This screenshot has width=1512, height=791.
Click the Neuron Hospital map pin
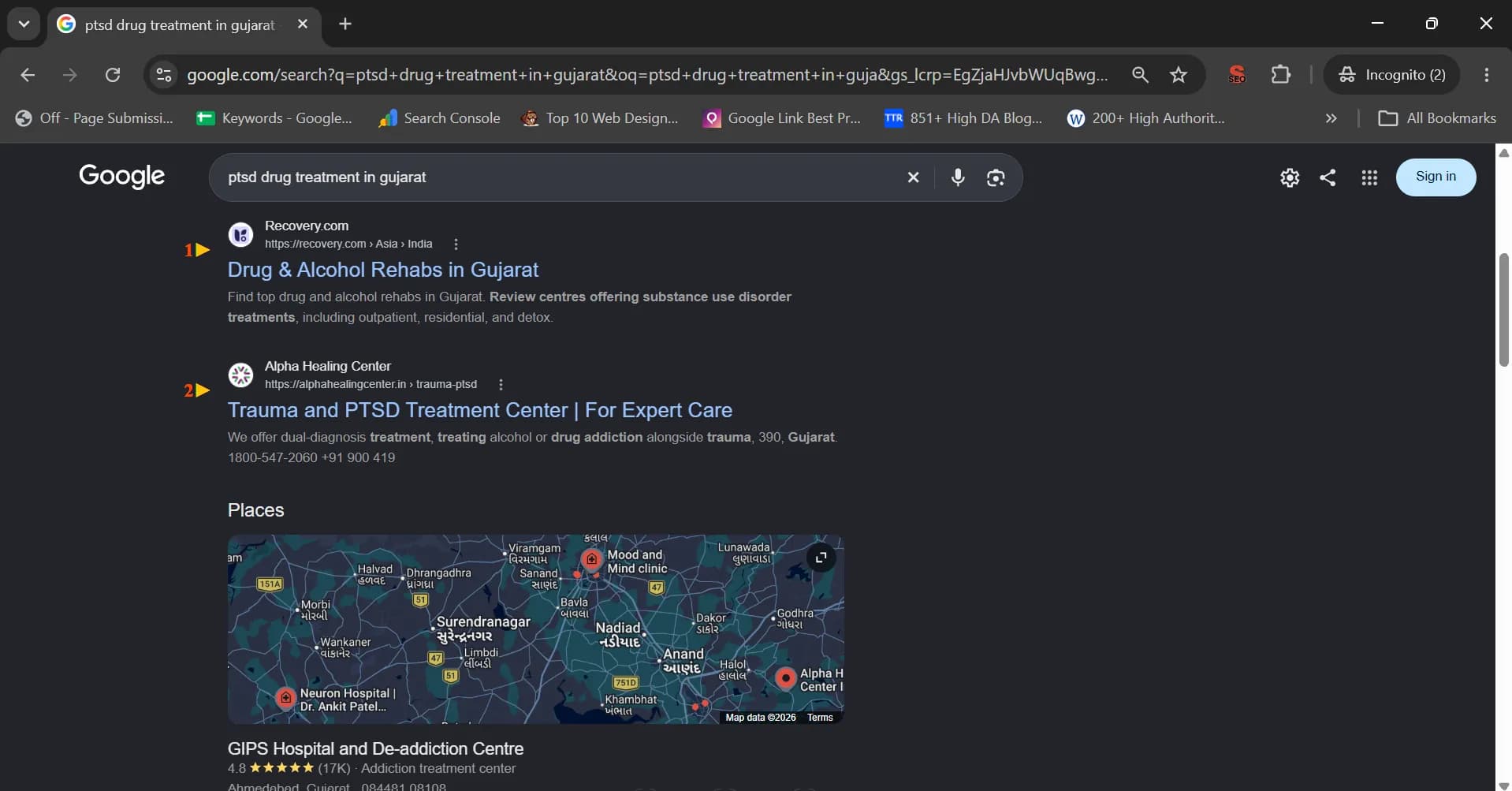286,697
